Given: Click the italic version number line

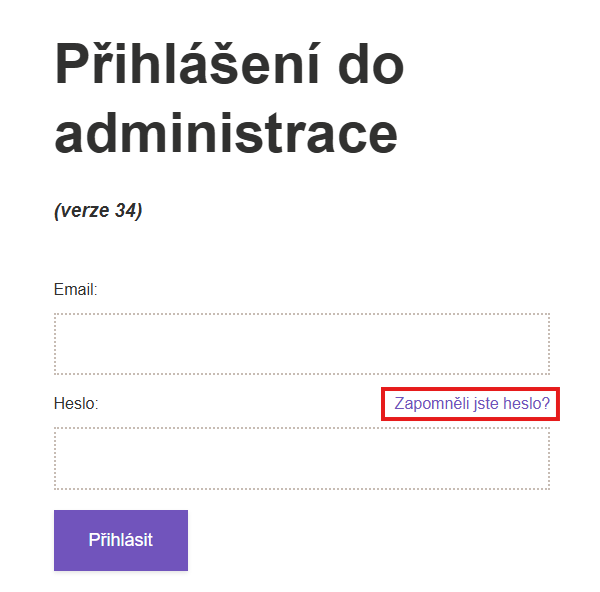Looking at the screenshot, I should (97, 211).
